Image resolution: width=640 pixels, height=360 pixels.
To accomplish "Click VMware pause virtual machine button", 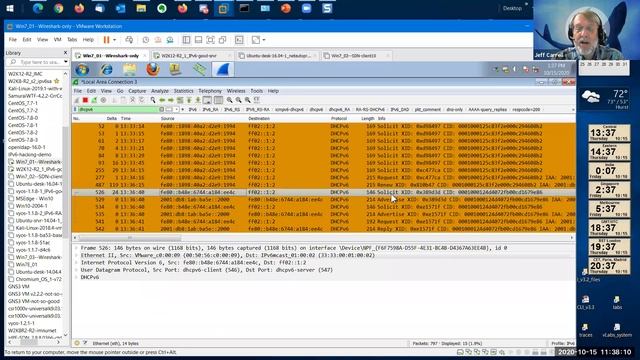I will pos(107,40).
